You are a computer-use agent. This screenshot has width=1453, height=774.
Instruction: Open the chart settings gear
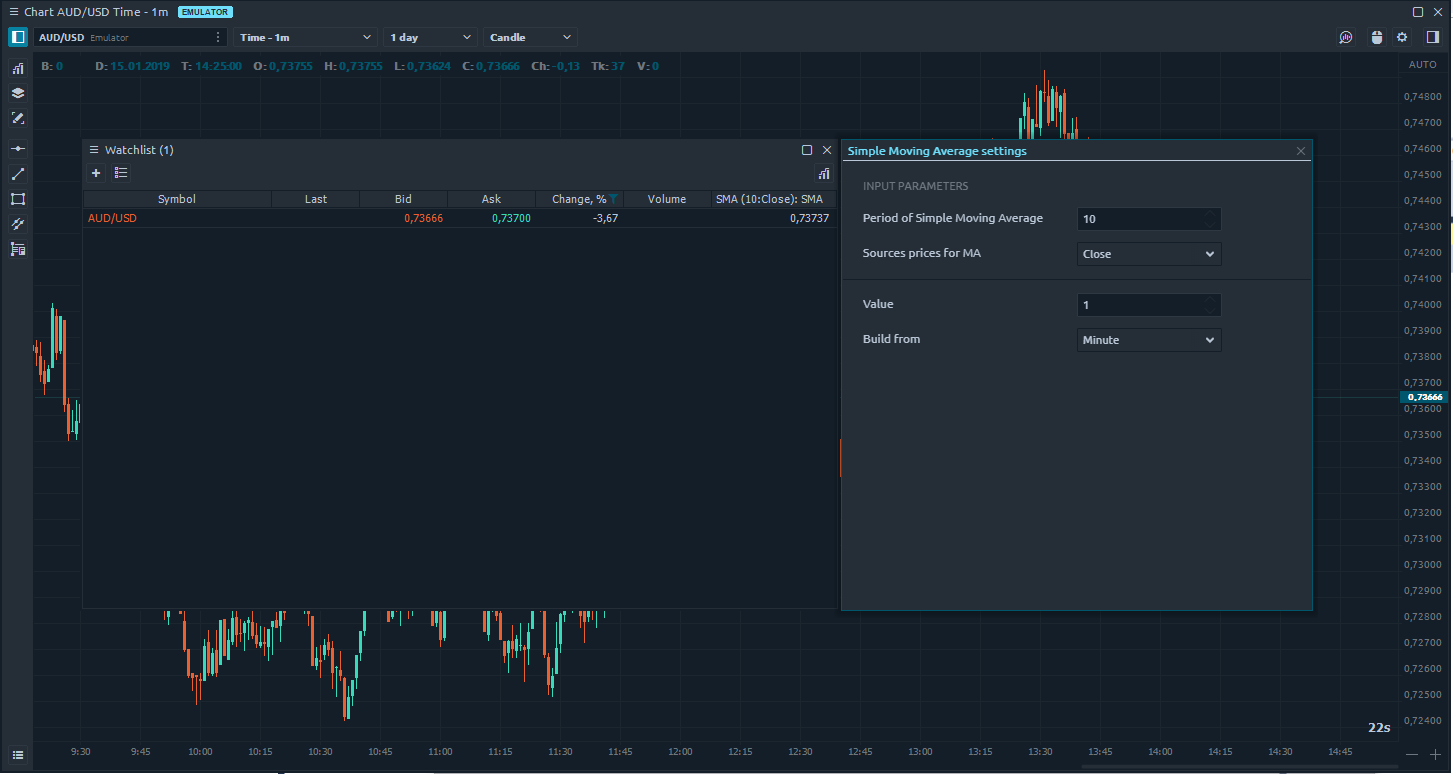point(1402,37)
